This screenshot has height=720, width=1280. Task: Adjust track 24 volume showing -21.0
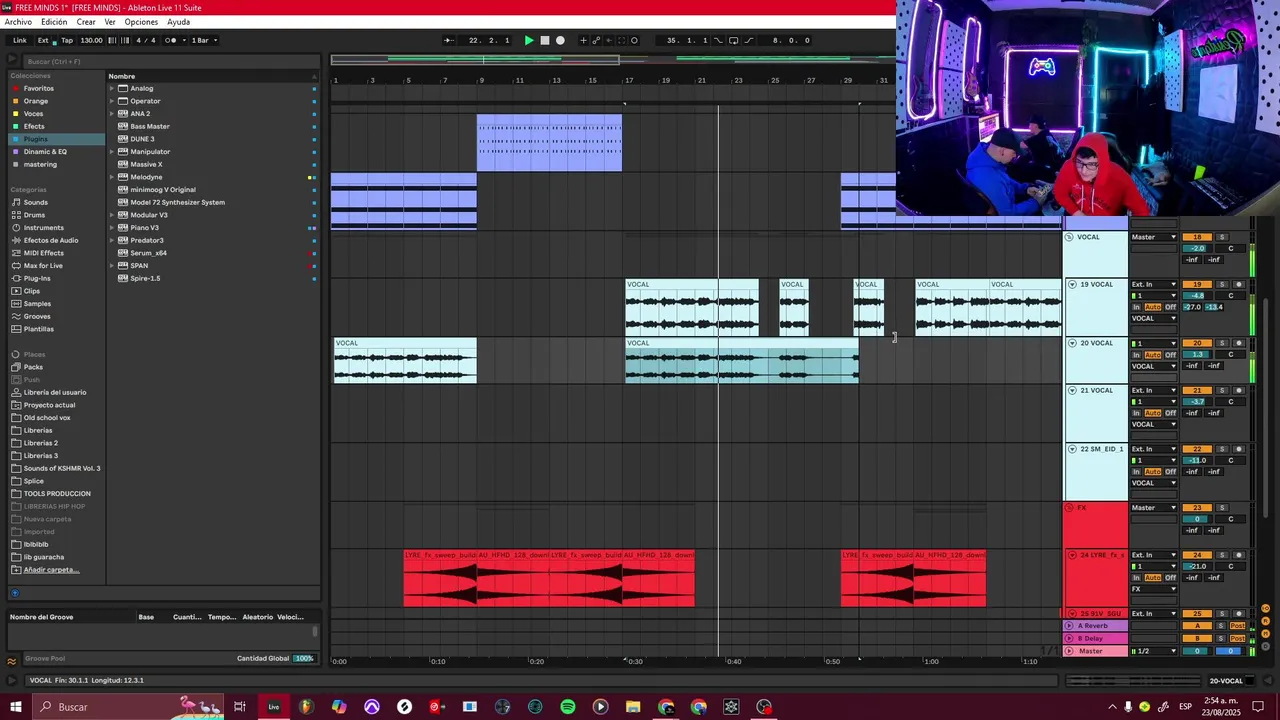1197,566
